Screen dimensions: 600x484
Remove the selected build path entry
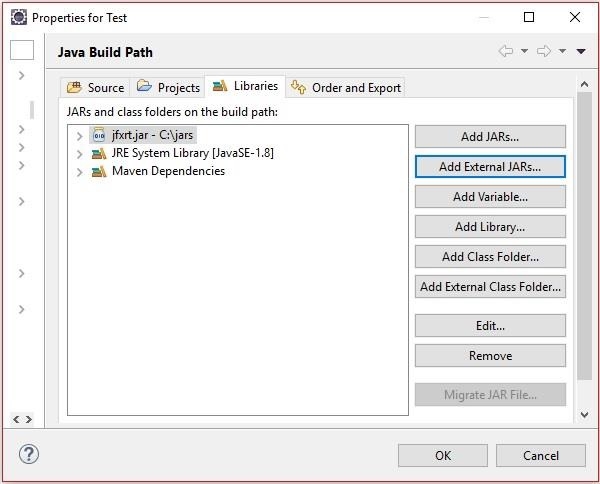pyautogui.click(x=490, y=356)
